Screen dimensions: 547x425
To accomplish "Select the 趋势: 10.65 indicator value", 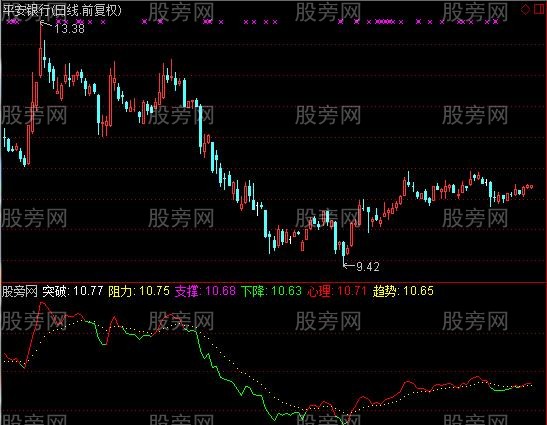I will (403, 291).
